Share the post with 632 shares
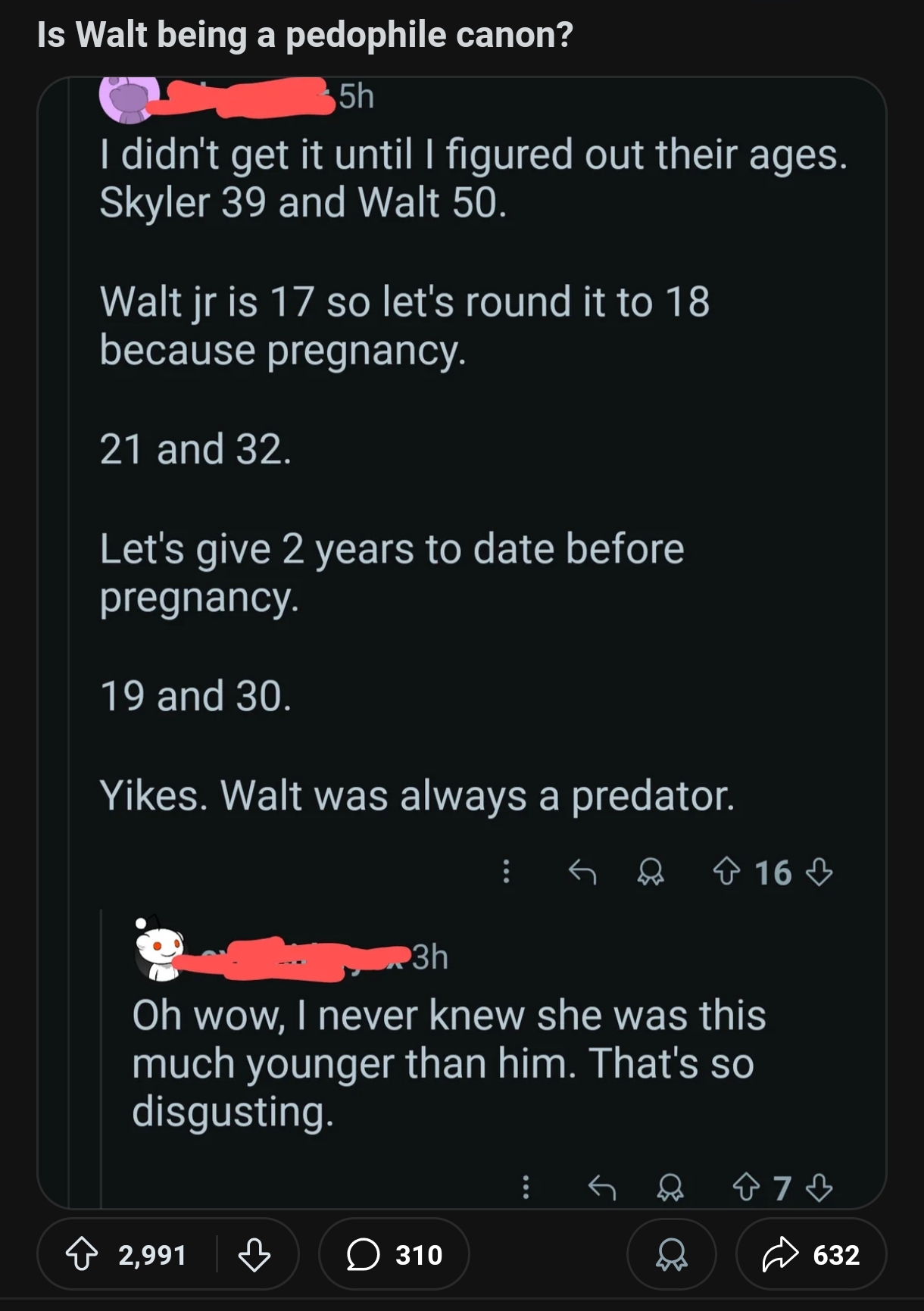924x1311 pixels. [x=811, y=1254]
